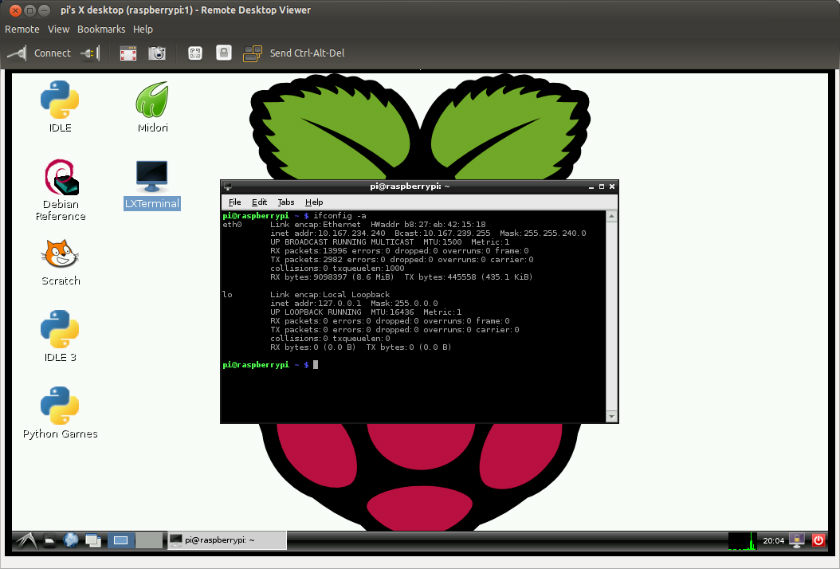This screenshot has height=569, width=840.
Task: Open the terminal's Edit menu
Action: point(259,202)
